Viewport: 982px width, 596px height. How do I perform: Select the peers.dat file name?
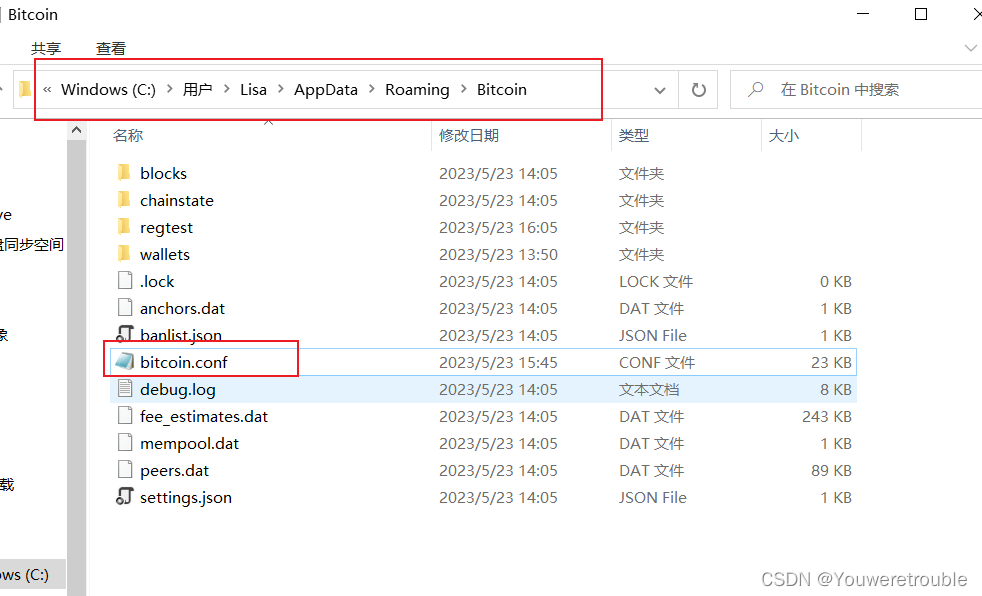[174, 470]
